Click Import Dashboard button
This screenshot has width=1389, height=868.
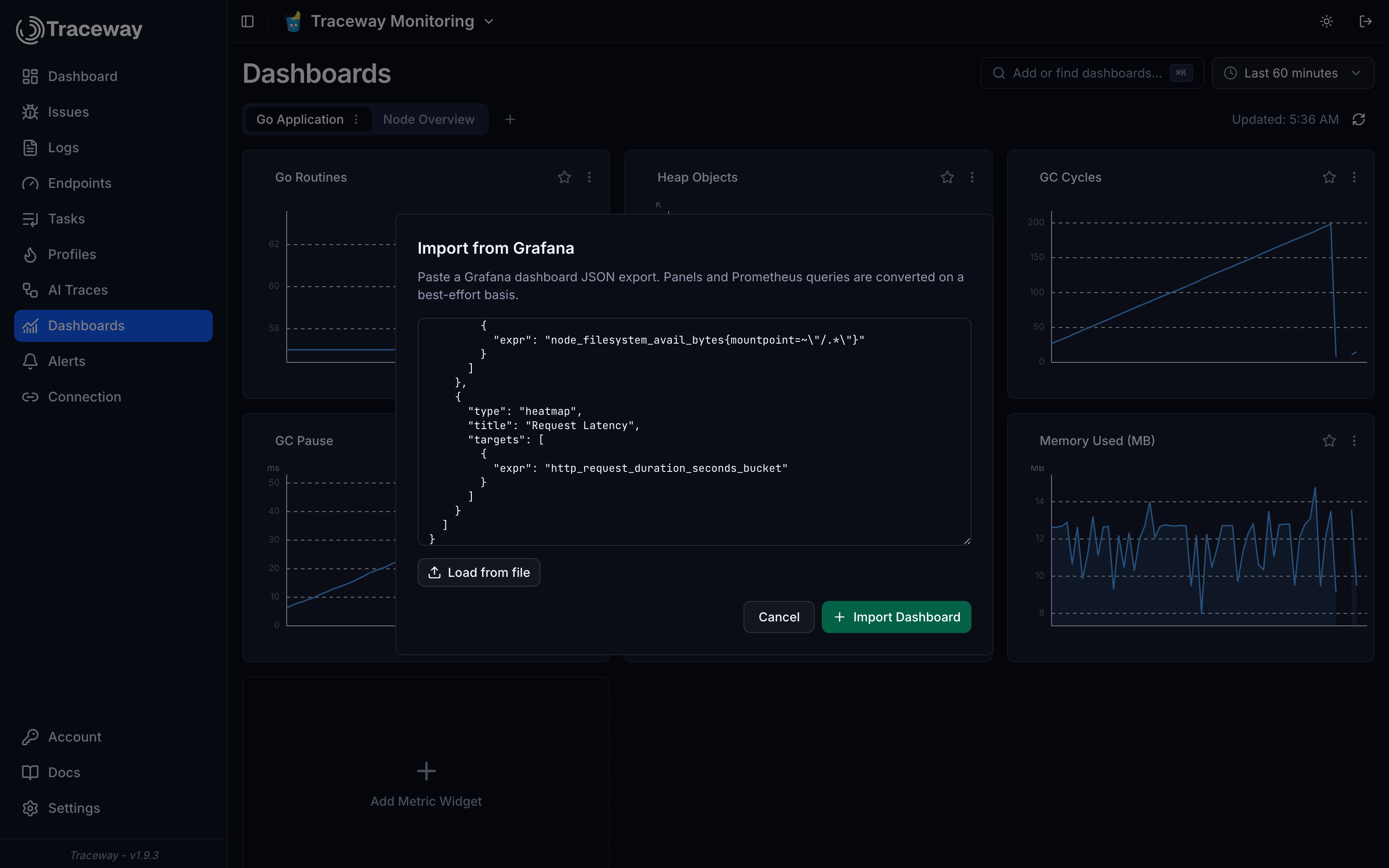click(896, 617)
